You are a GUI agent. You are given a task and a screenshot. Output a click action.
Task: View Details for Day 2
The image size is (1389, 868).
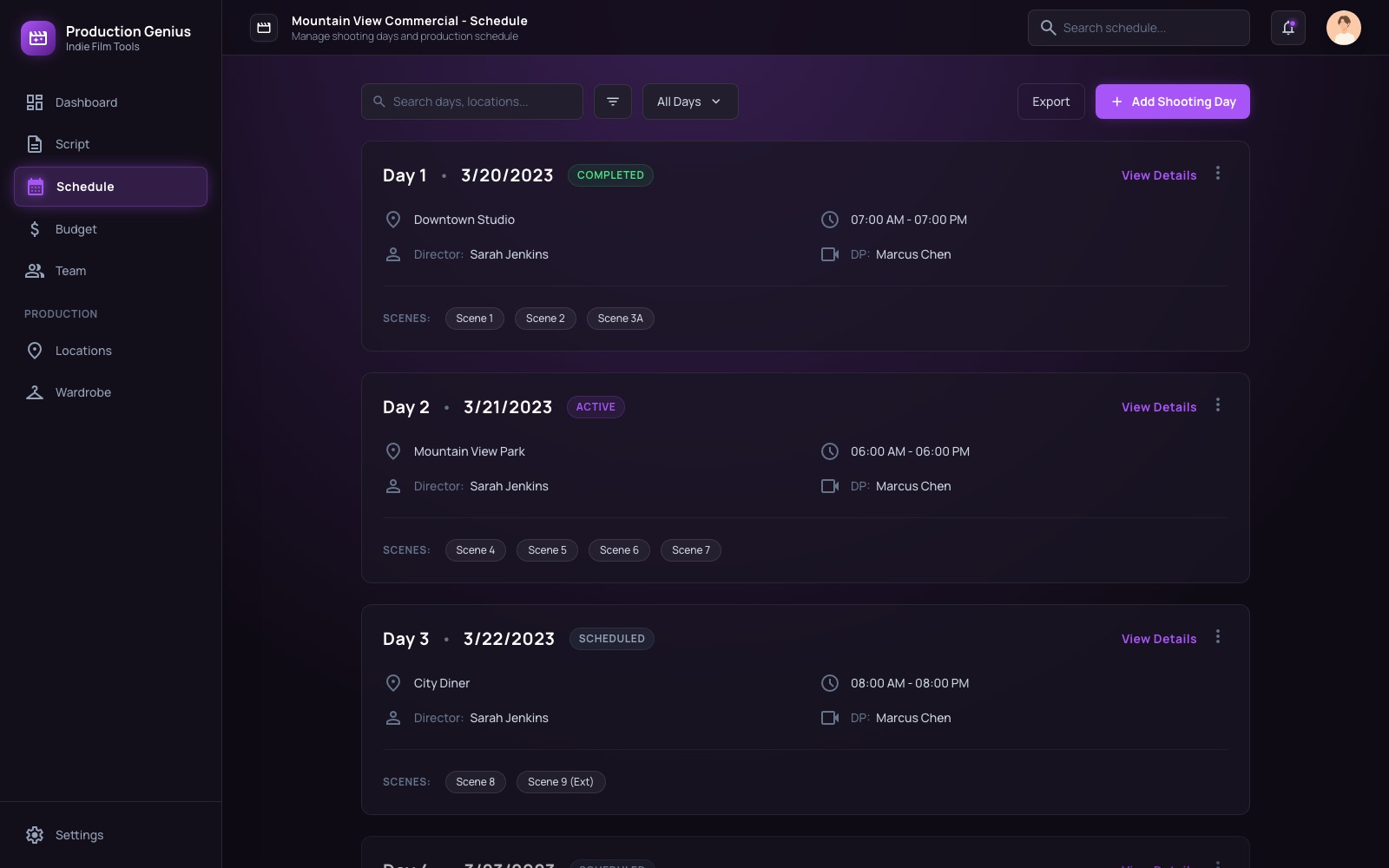pyautogui.click(x=1159, y=407)
